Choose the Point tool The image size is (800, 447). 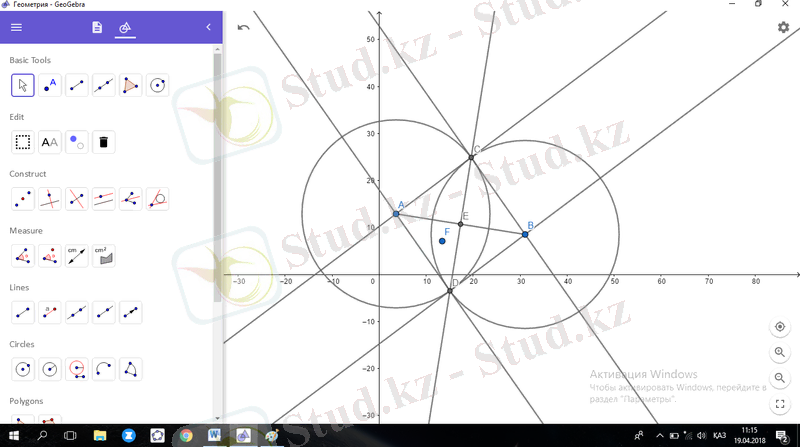click(x=49, y=85)
